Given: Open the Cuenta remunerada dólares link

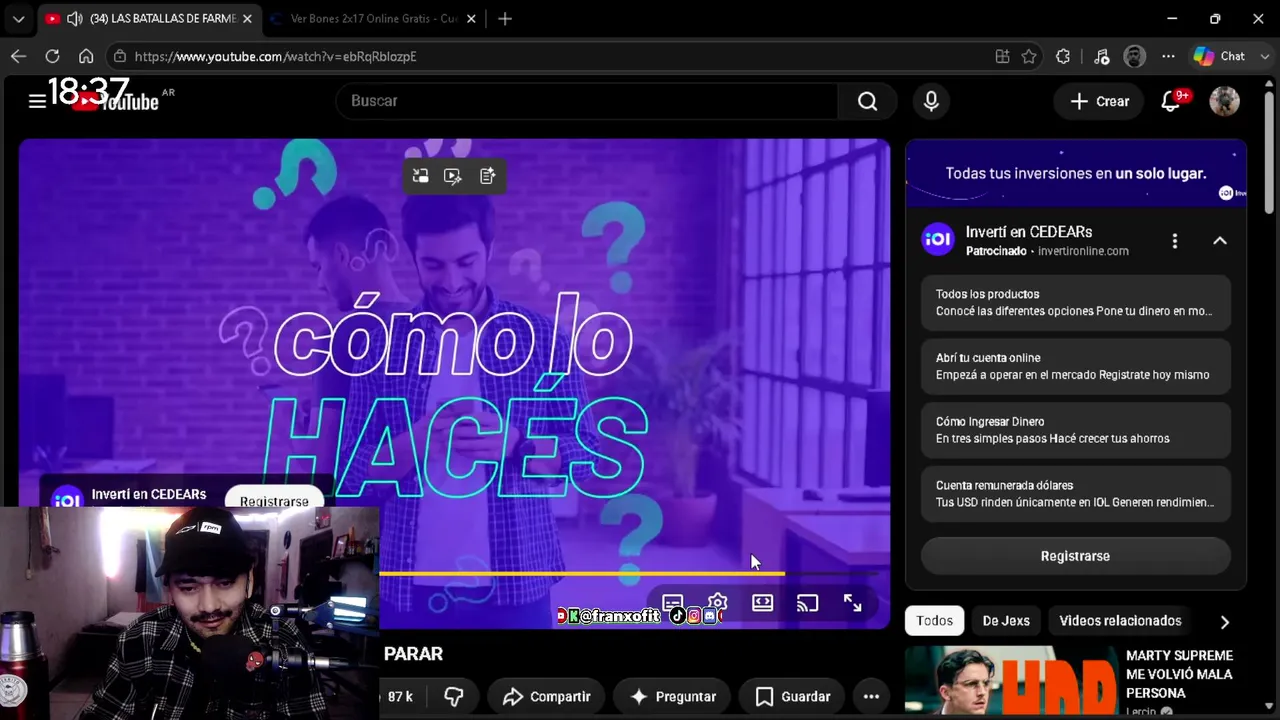Looking at the screenshot, I should 1075,494.
